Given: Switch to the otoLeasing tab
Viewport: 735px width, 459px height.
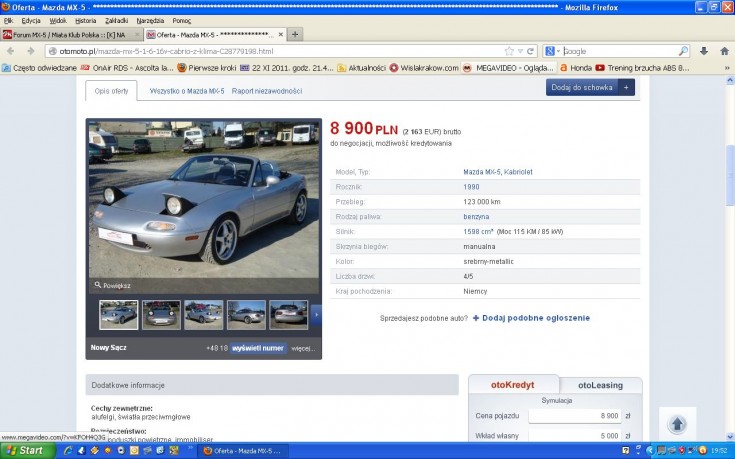Looking at the screenshot, I should coord(600,385).
